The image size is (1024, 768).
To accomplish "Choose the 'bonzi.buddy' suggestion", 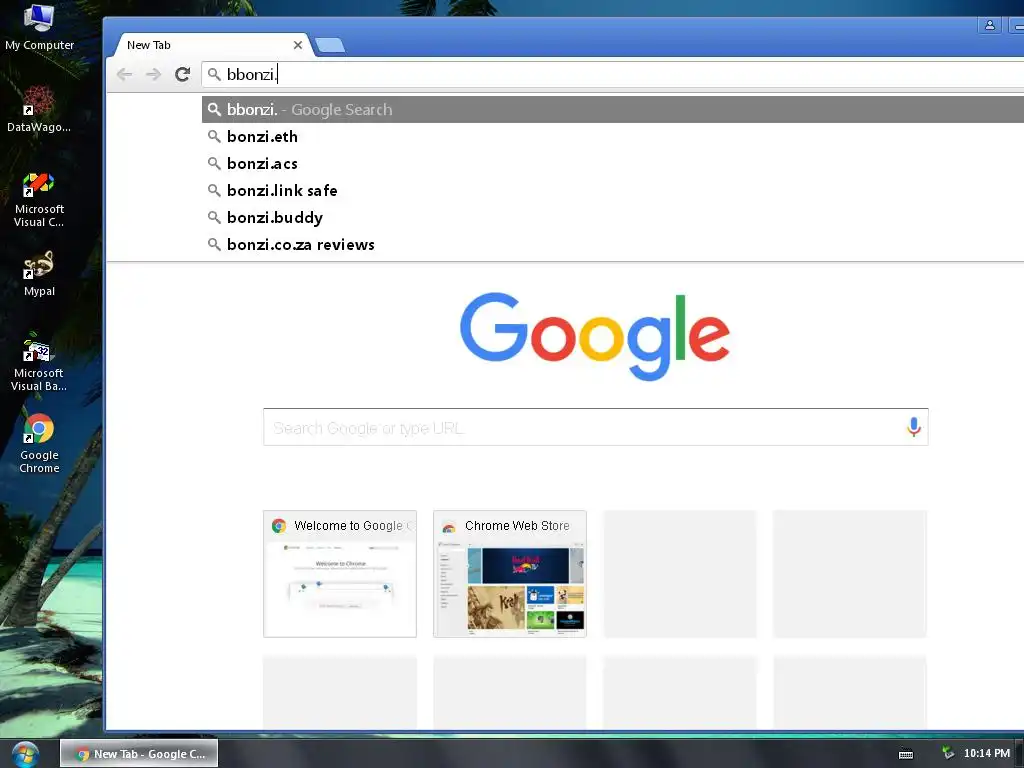I will (613, 217).
